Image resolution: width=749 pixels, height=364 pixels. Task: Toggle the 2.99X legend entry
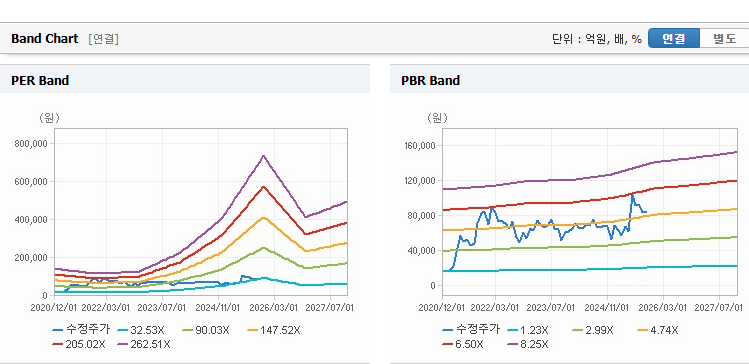(x=593, y=330)
